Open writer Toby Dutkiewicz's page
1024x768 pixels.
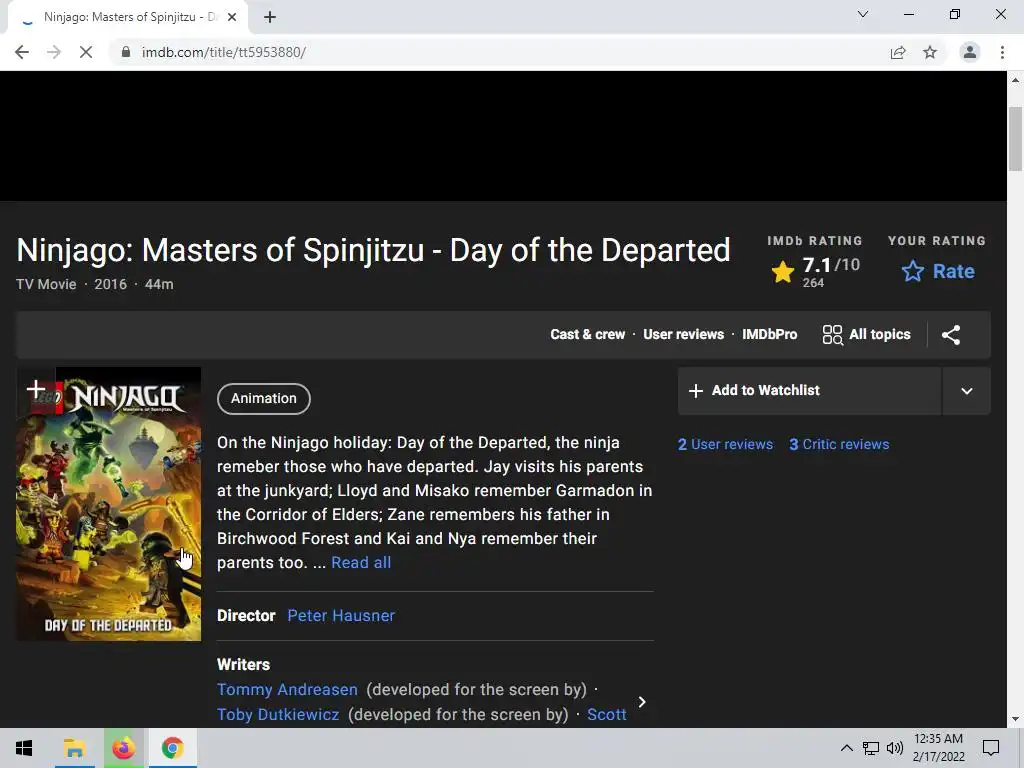tap(278, 714)
